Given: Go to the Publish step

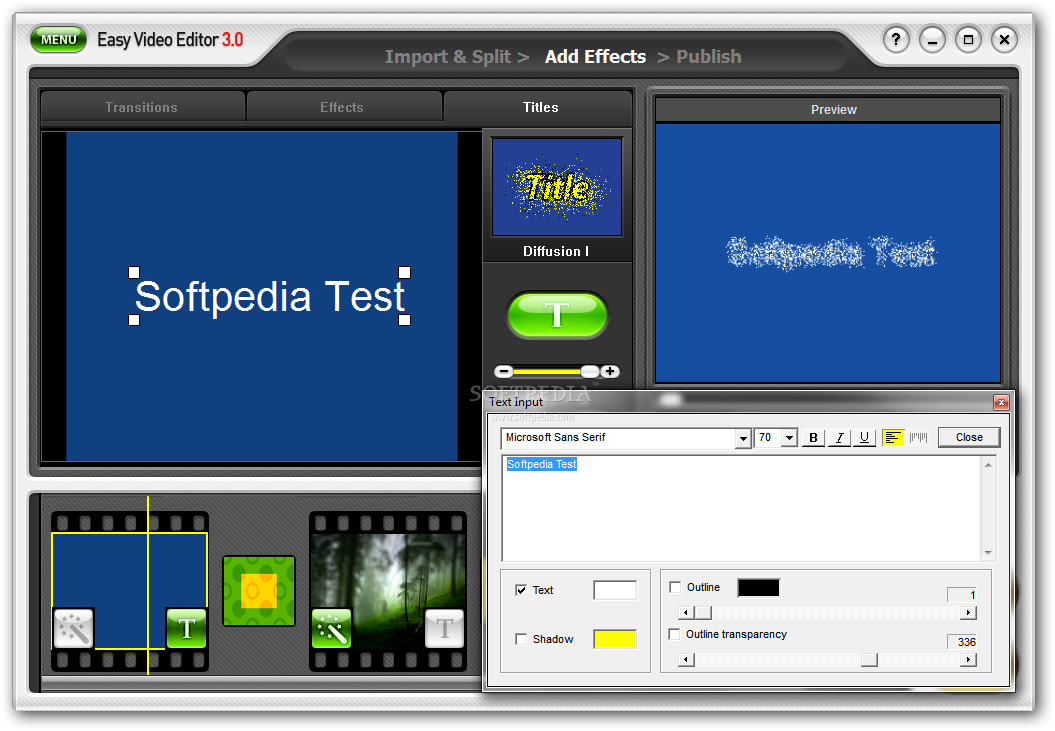Looking at the screenshot, I should click(x=708, y=57).
